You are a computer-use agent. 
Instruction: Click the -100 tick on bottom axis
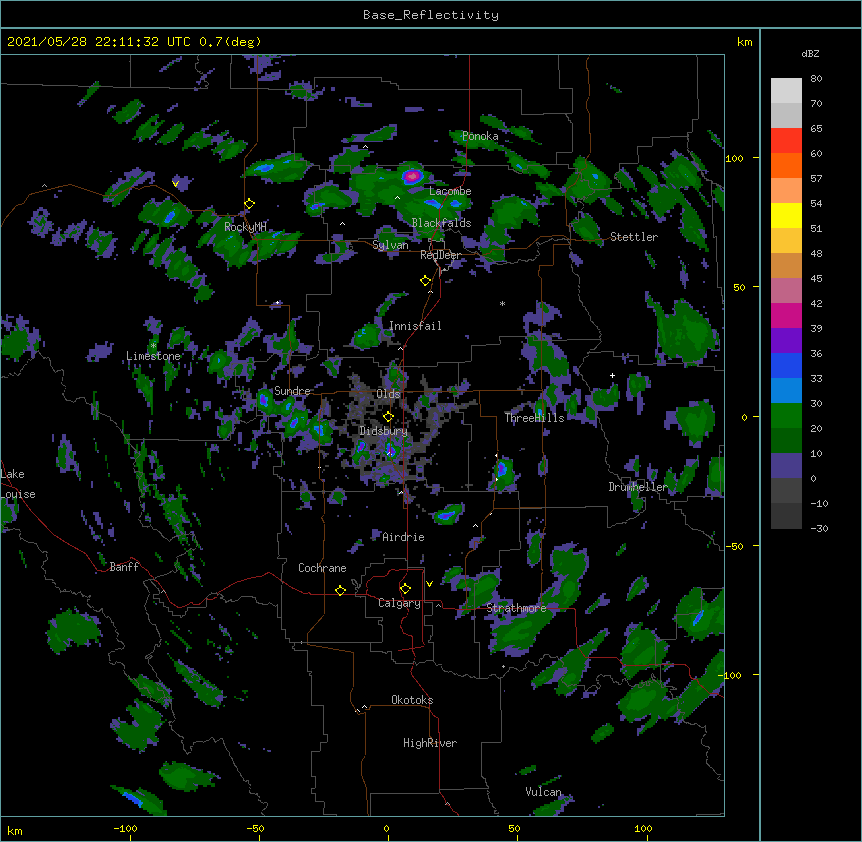pyautogui.click(x=125, y=828)
